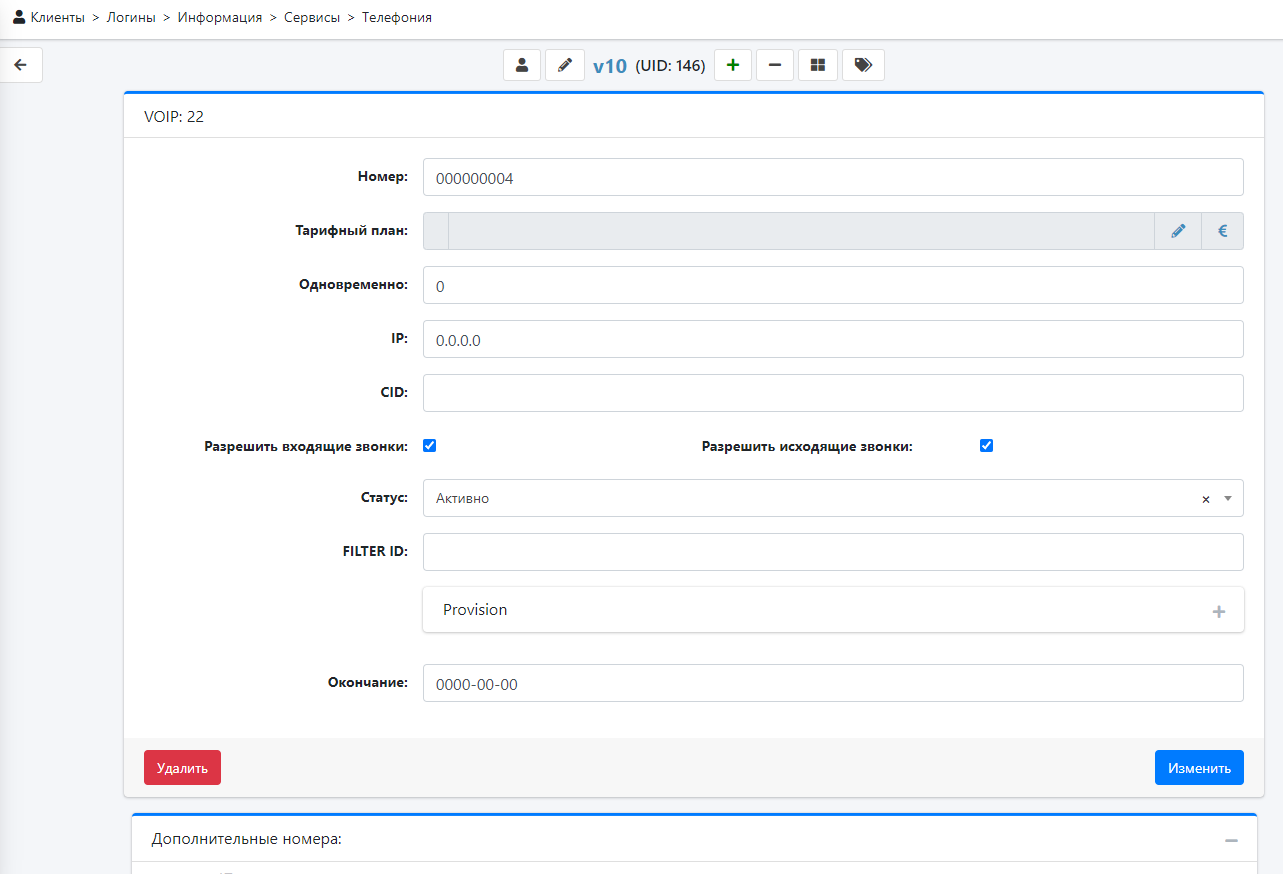The height and width of the screenshot is (874, 1283).
Task: Uncheck Разрешить входящие звонки checkbox
Action: tap(430, 446)
